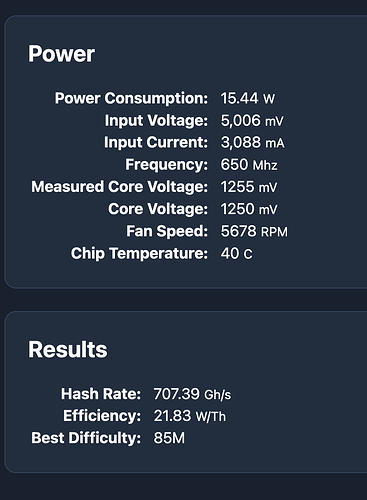The image size is (367, 500).
Task: Click the 650 Mhz frequency value
Action: coord(249,165)
